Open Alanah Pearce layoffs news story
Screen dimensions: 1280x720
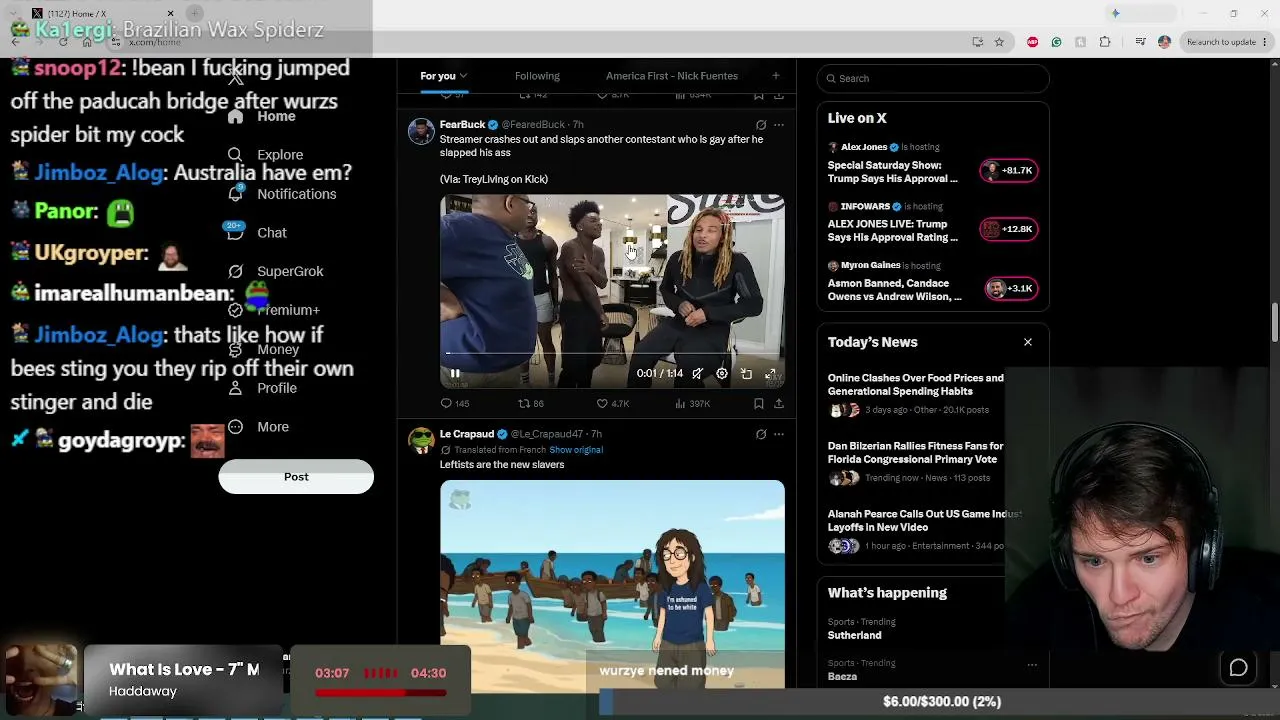[916, 530]
